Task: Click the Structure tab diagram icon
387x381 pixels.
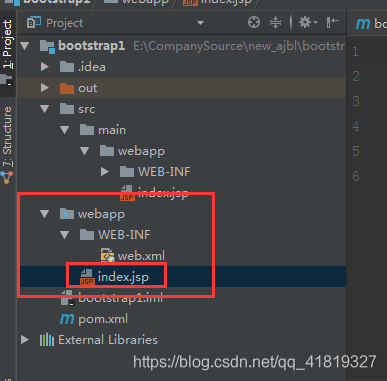Action: 7,177
